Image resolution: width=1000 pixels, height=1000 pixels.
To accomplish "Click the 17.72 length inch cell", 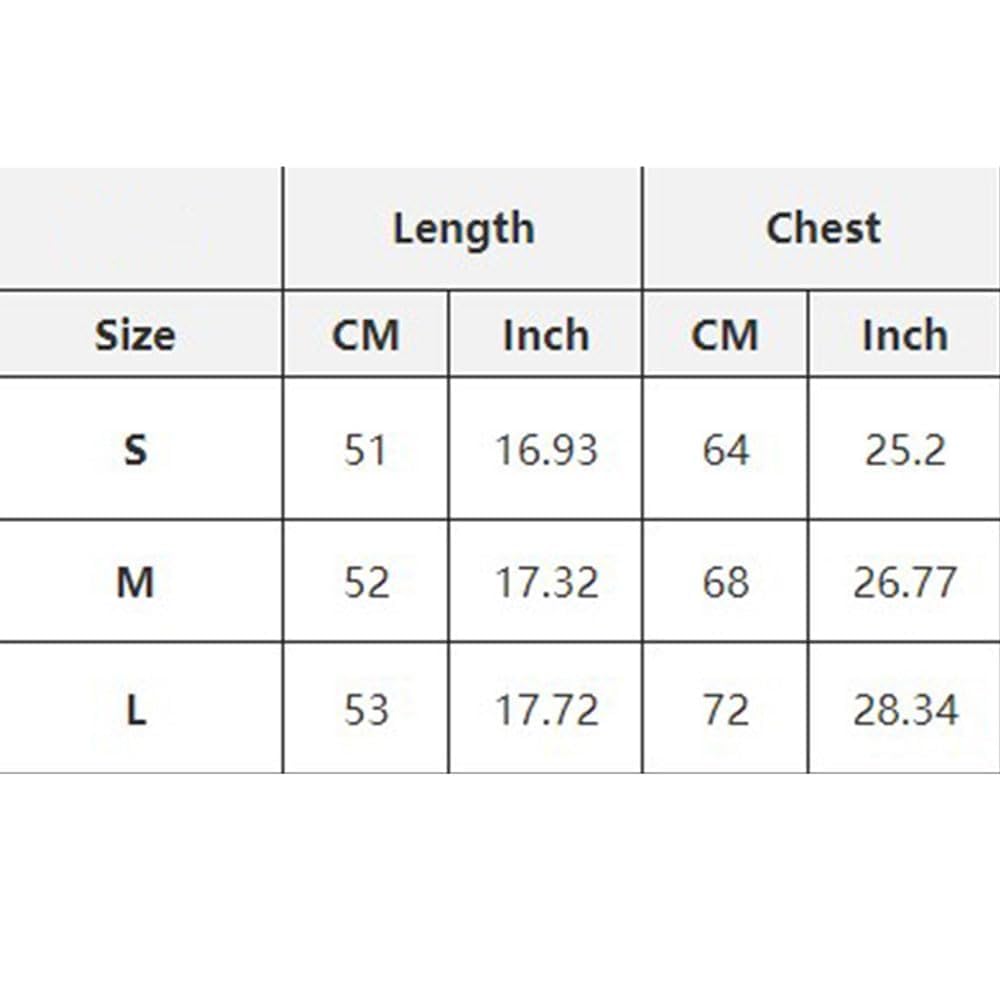I will pos(546,709).
